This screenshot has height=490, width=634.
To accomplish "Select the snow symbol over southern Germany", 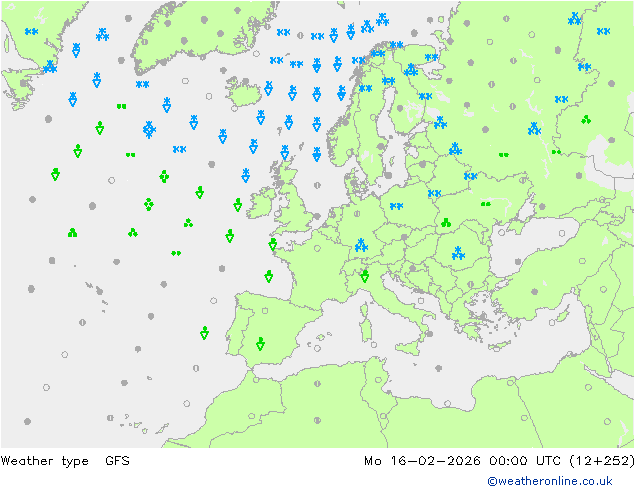I will [361, 245].
